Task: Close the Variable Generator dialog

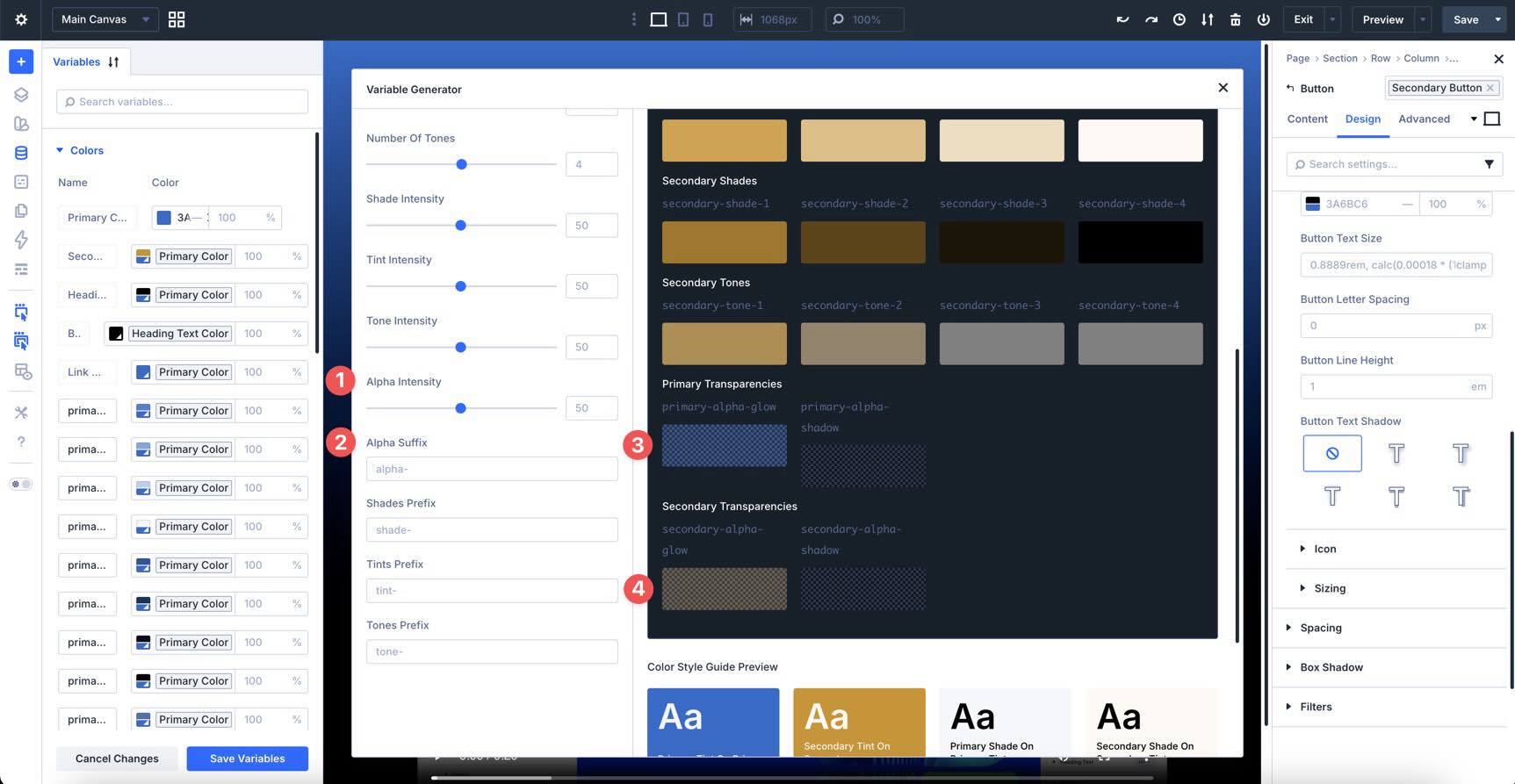Action: [x=1223, y=88]
